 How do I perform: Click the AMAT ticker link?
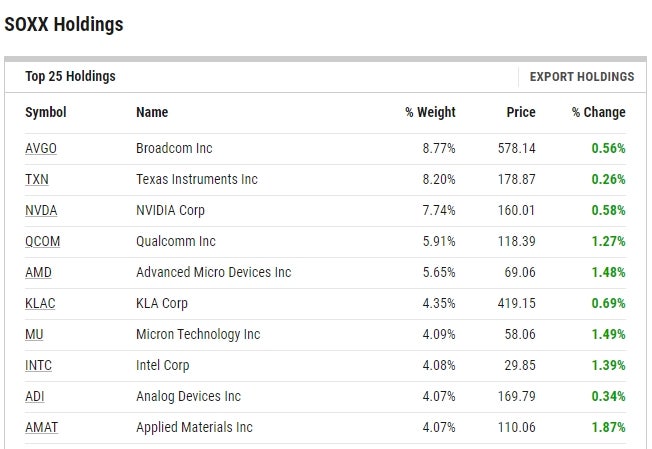click(x=41, y=427)
